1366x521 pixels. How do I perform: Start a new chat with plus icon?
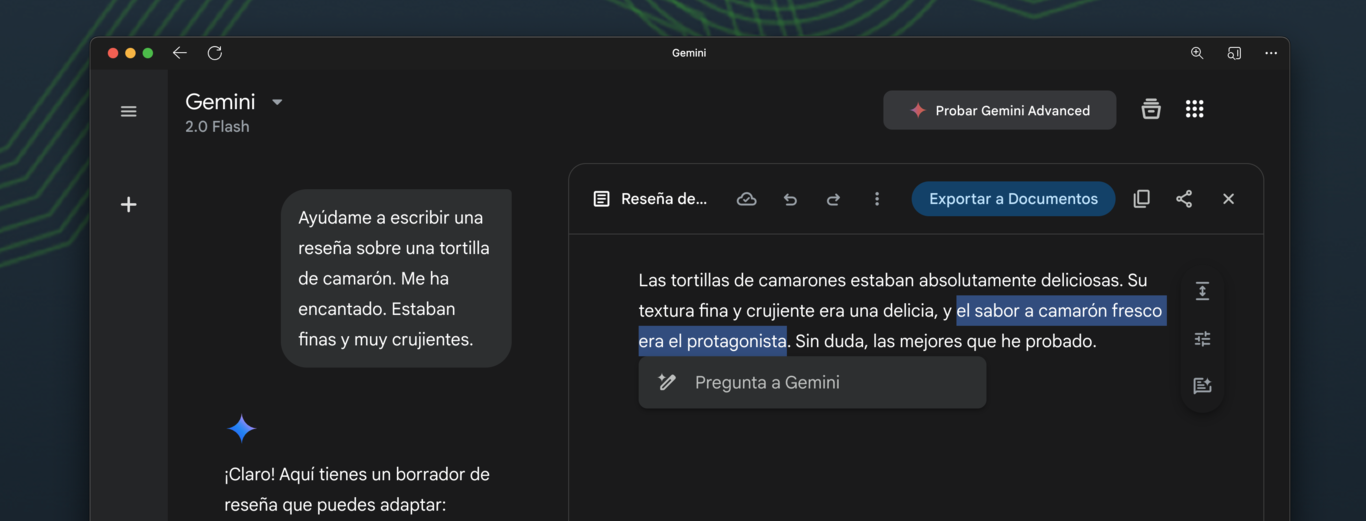click(128, 205)
